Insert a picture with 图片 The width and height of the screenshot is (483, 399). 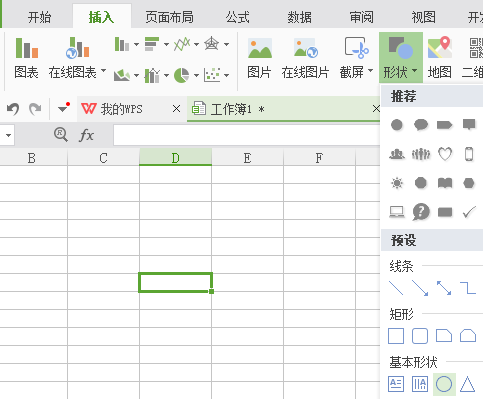259,59
